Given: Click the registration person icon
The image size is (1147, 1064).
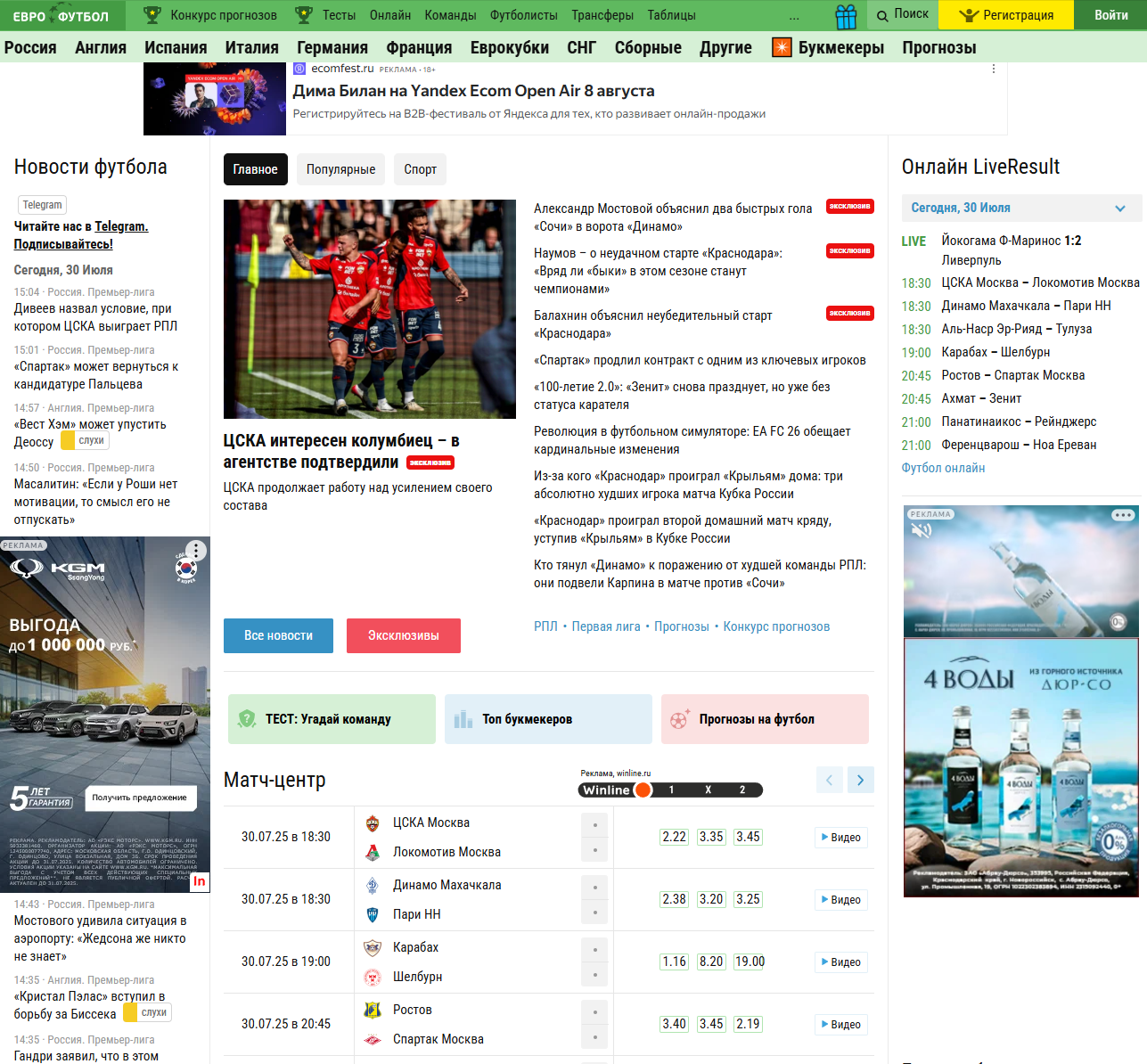Looking at the screenshot, I should click(969, 15).
